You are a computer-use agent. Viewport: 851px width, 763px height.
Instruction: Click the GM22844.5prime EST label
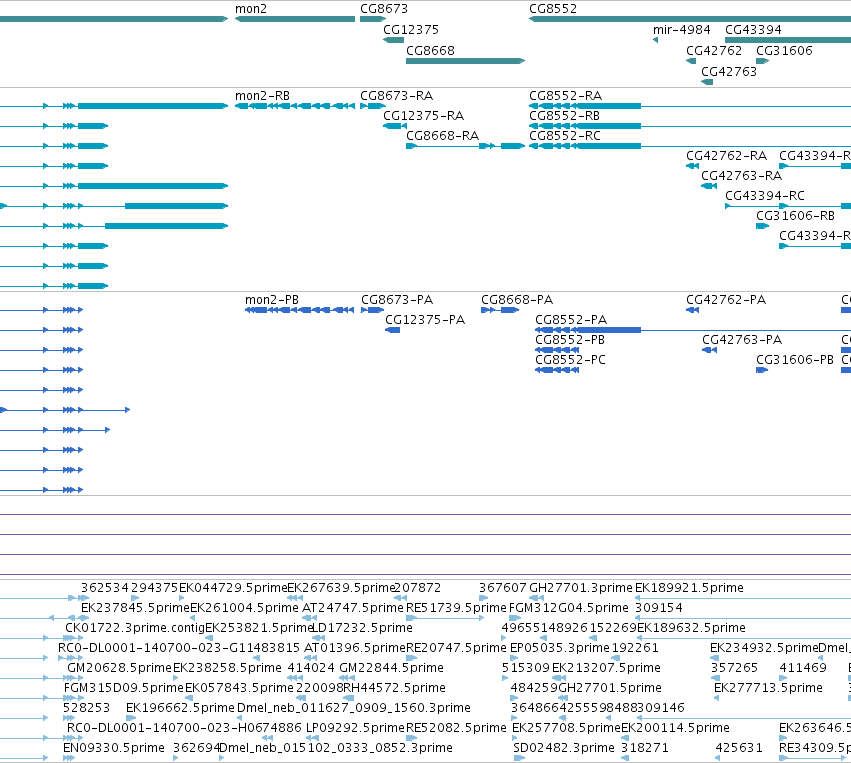tap(391, 668)
